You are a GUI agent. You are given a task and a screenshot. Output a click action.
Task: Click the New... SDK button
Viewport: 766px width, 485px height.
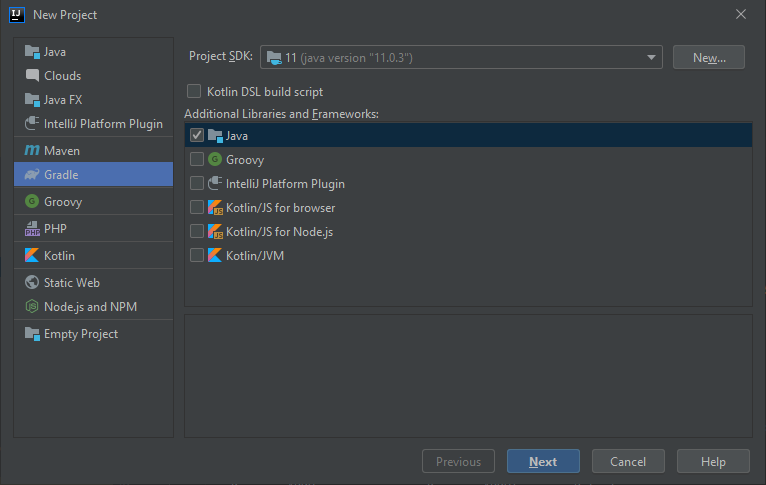click(708, 57)
